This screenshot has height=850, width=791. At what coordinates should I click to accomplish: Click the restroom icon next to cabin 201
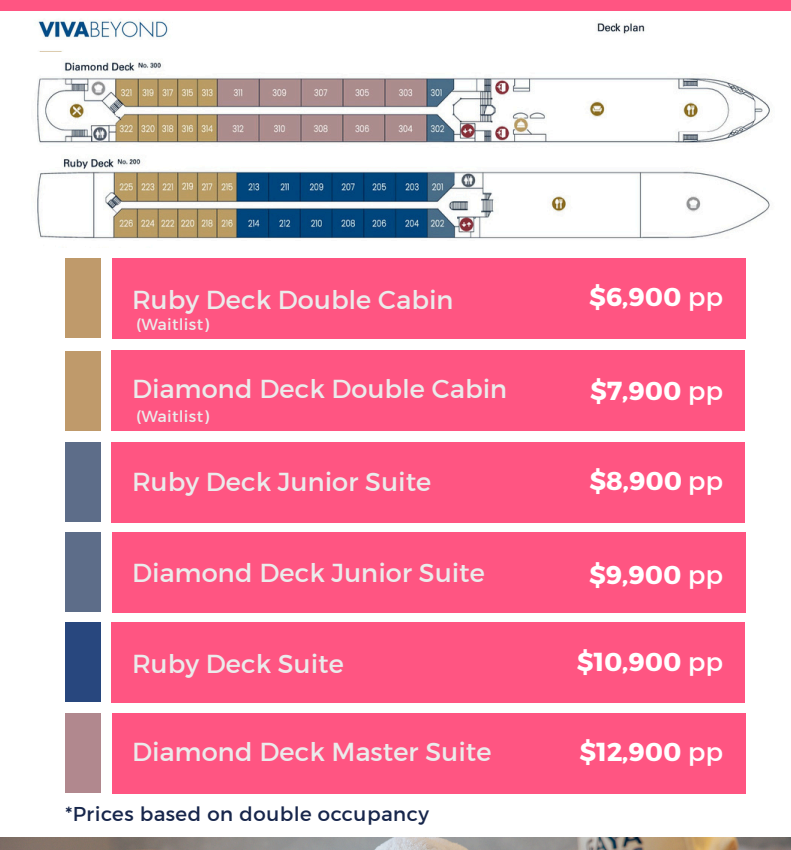tap(467, 181)
